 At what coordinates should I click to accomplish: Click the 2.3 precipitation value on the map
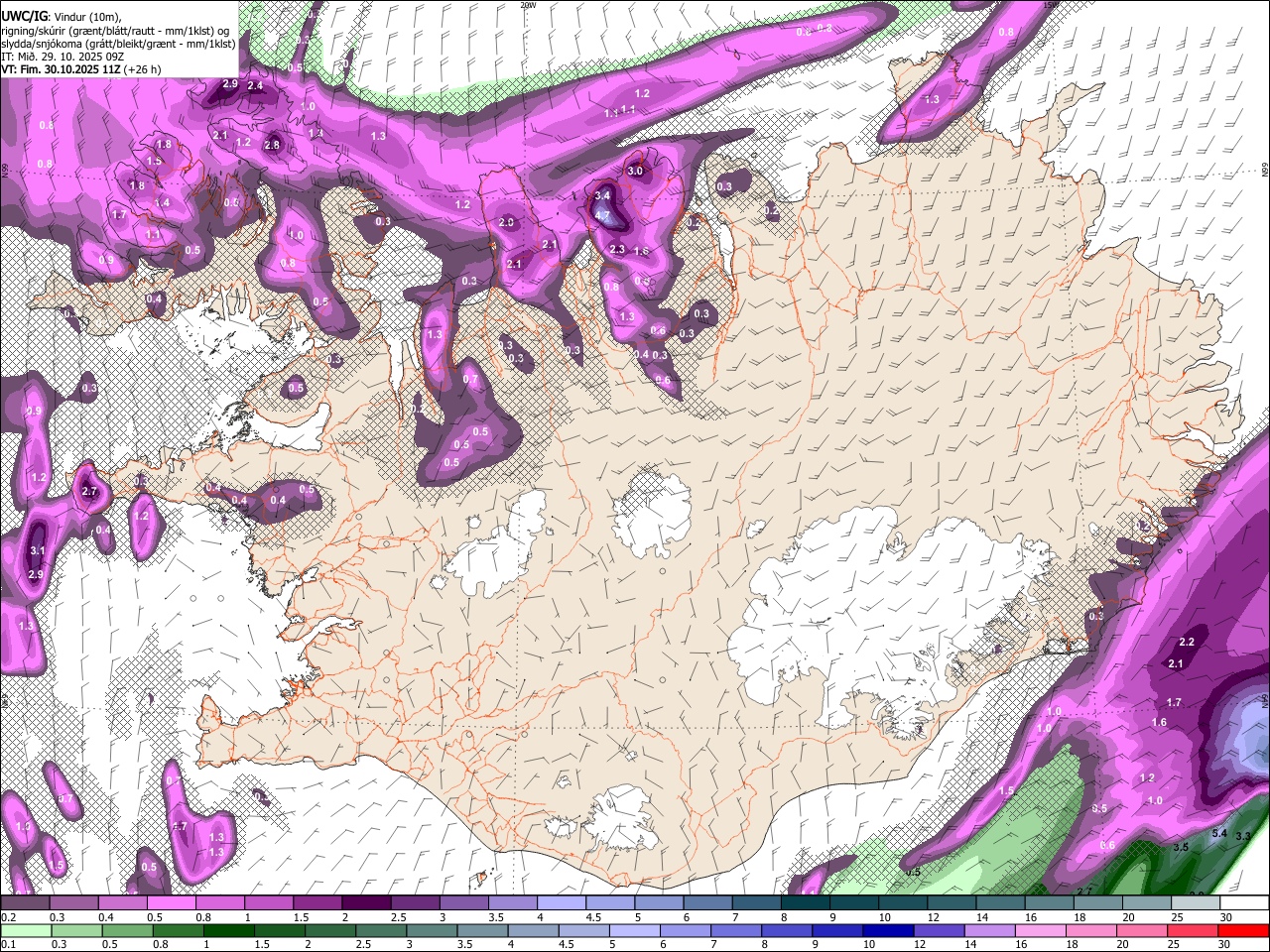[616, 249]
